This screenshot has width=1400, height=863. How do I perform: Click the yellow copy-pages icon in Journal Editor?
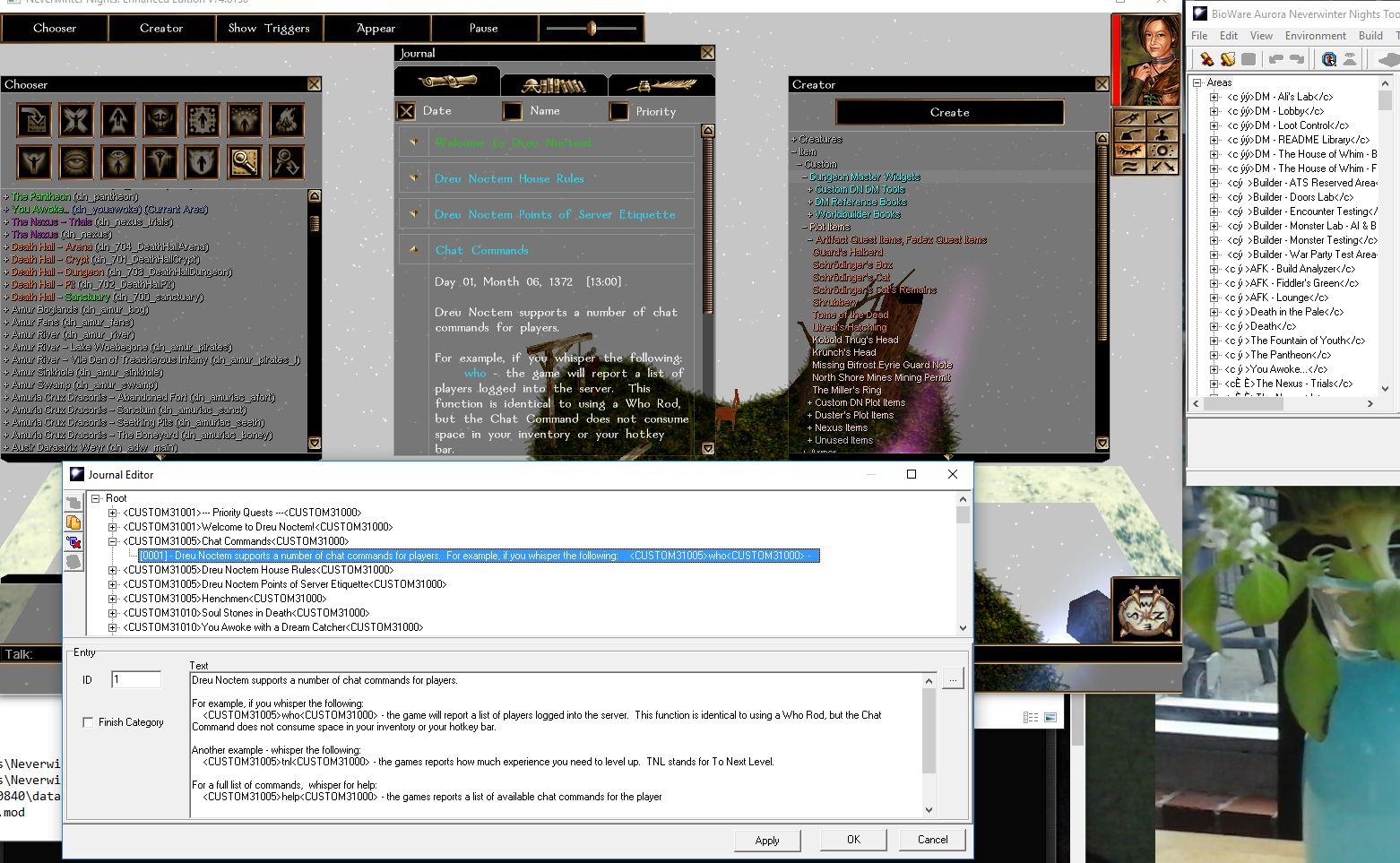tap(73, 522)
